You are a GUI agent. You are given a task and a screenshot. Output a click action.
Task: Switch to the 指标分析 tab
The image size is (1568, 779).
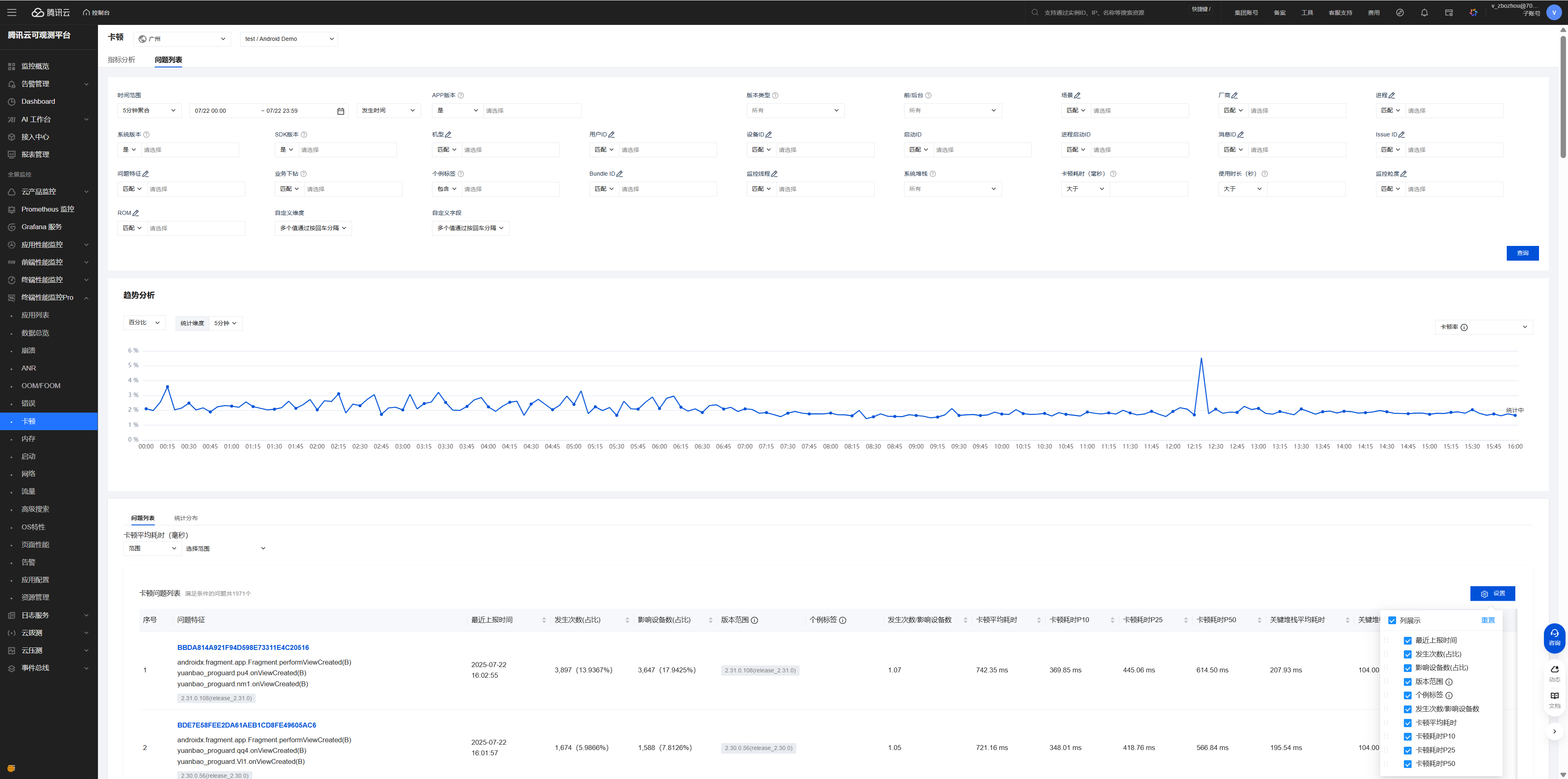coord(121,60)
